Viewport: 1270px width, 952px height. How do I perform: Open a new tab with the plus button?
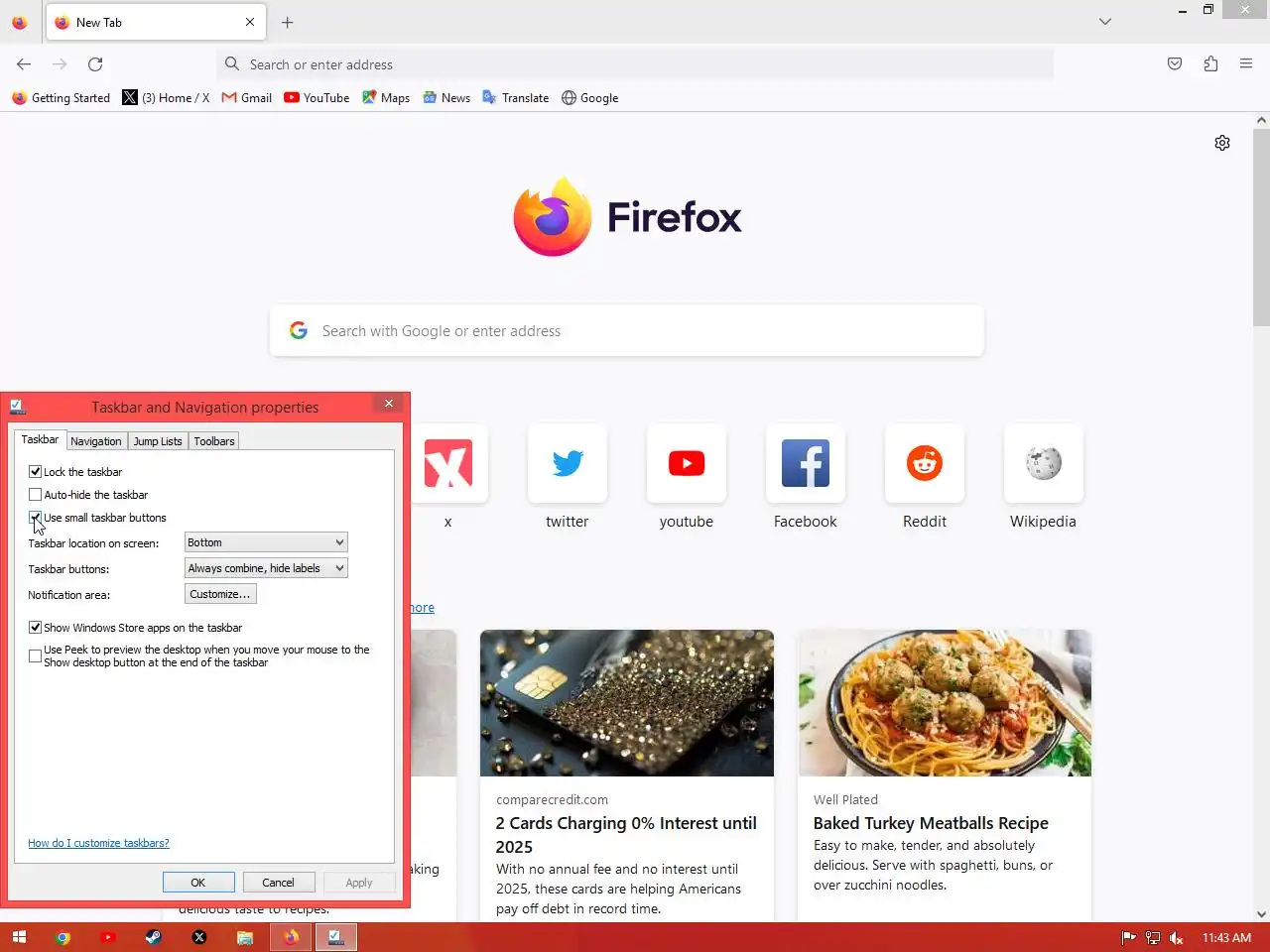tap(288, 22)
